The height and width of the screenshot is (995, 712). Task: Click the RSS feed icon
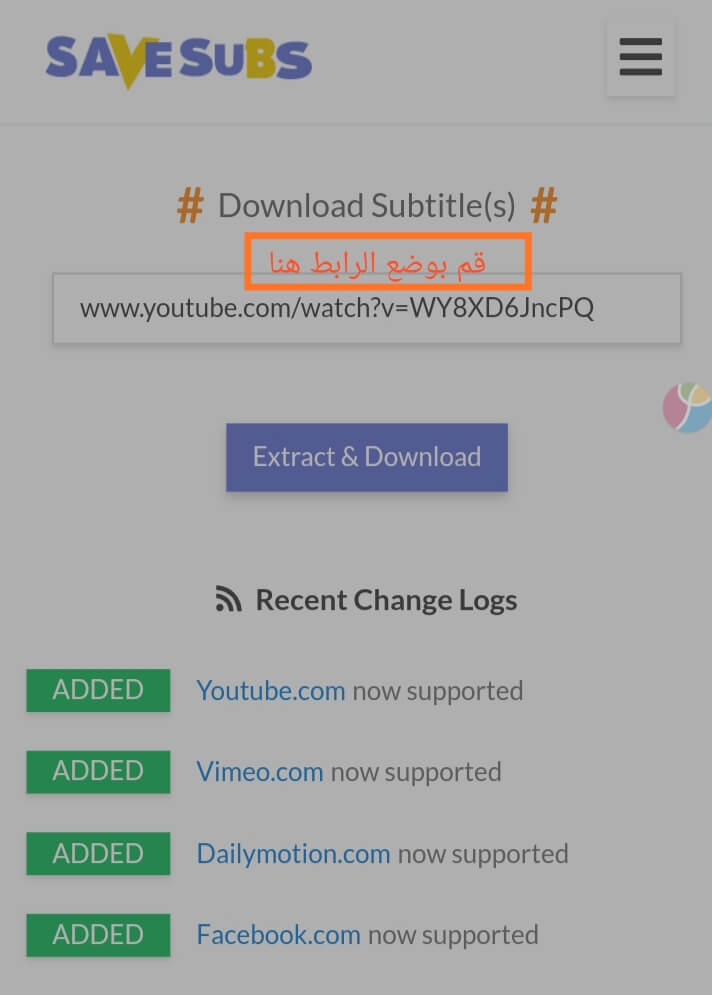tap(228, 600)
